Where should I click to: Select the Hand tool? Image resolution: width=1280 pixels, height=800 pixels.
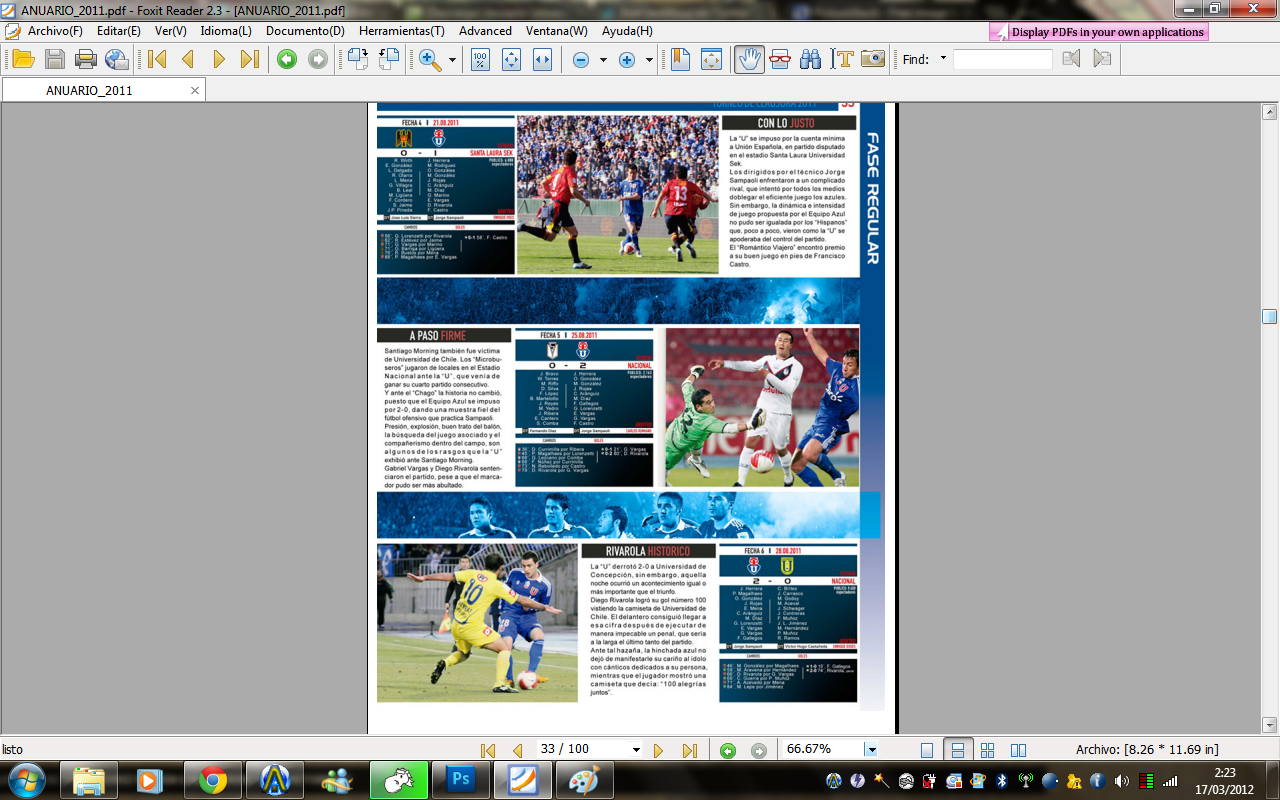[749, 59]
